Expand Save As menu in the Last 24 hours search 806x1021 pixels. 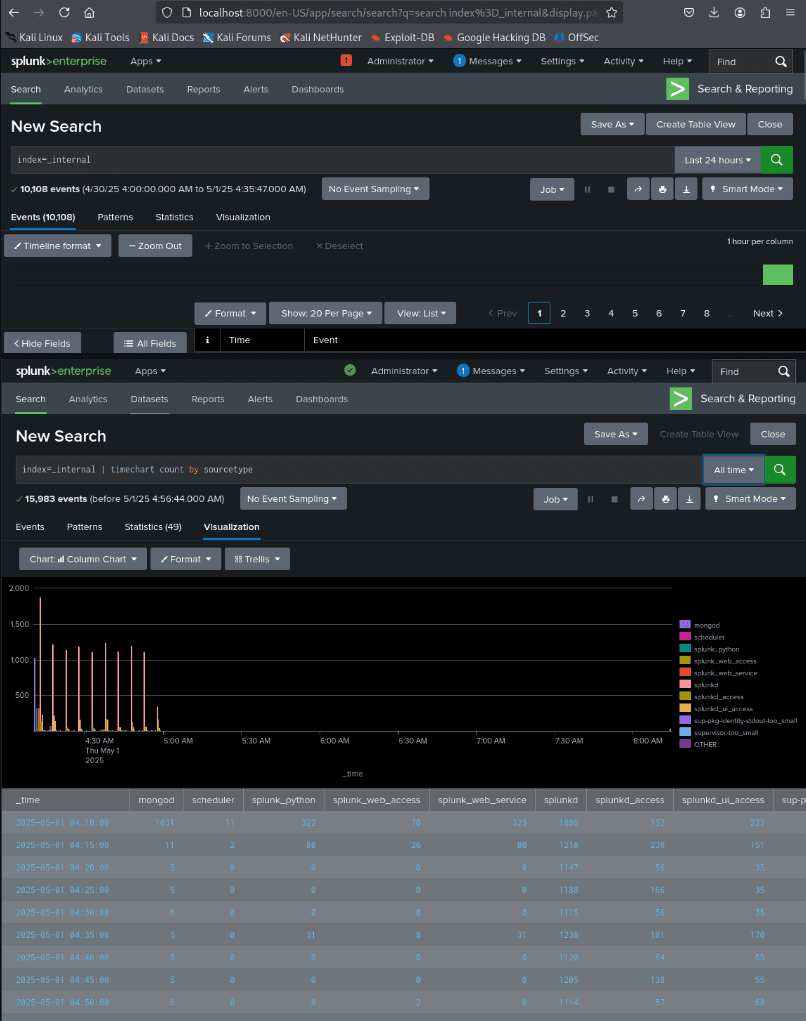click(612, 124)
